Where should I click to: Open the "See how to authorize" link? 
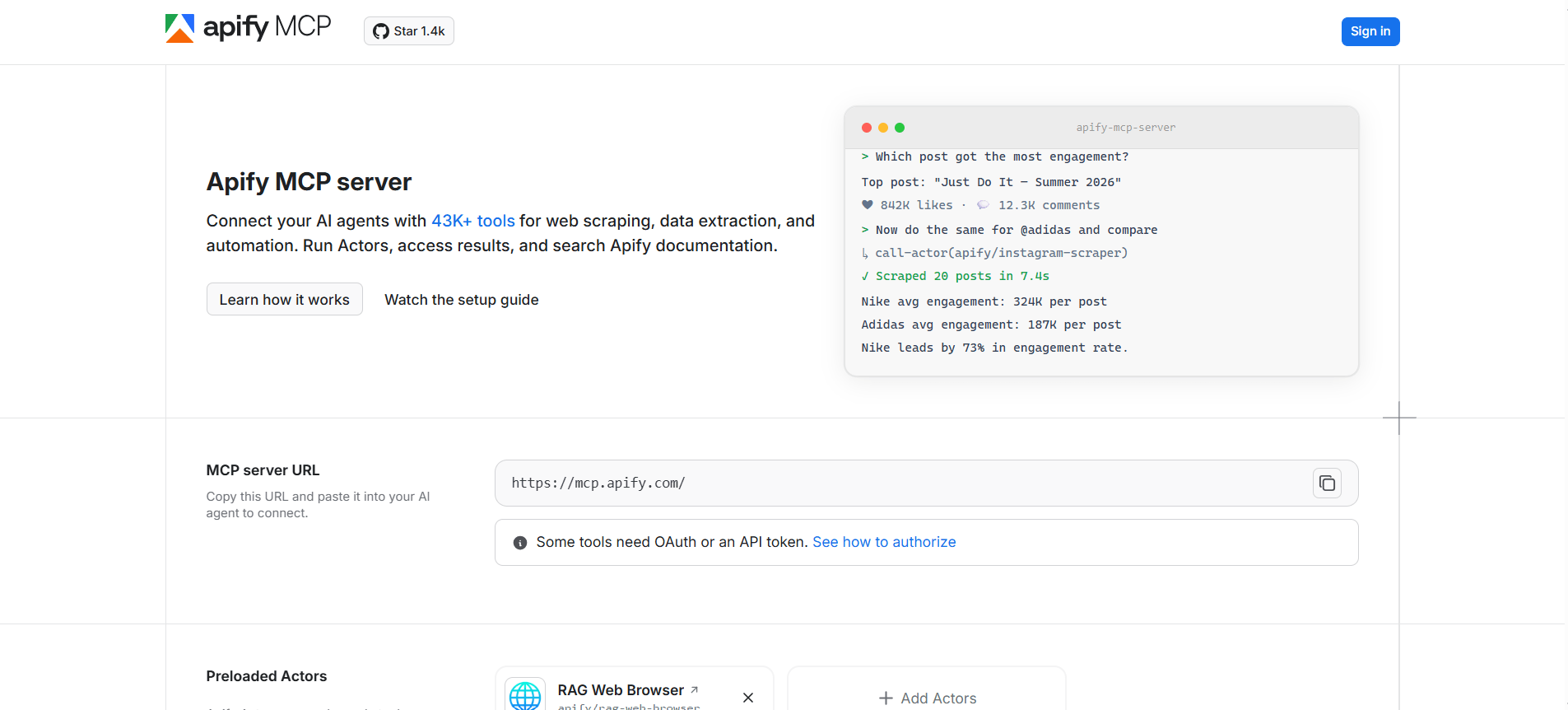click(884, 542)
